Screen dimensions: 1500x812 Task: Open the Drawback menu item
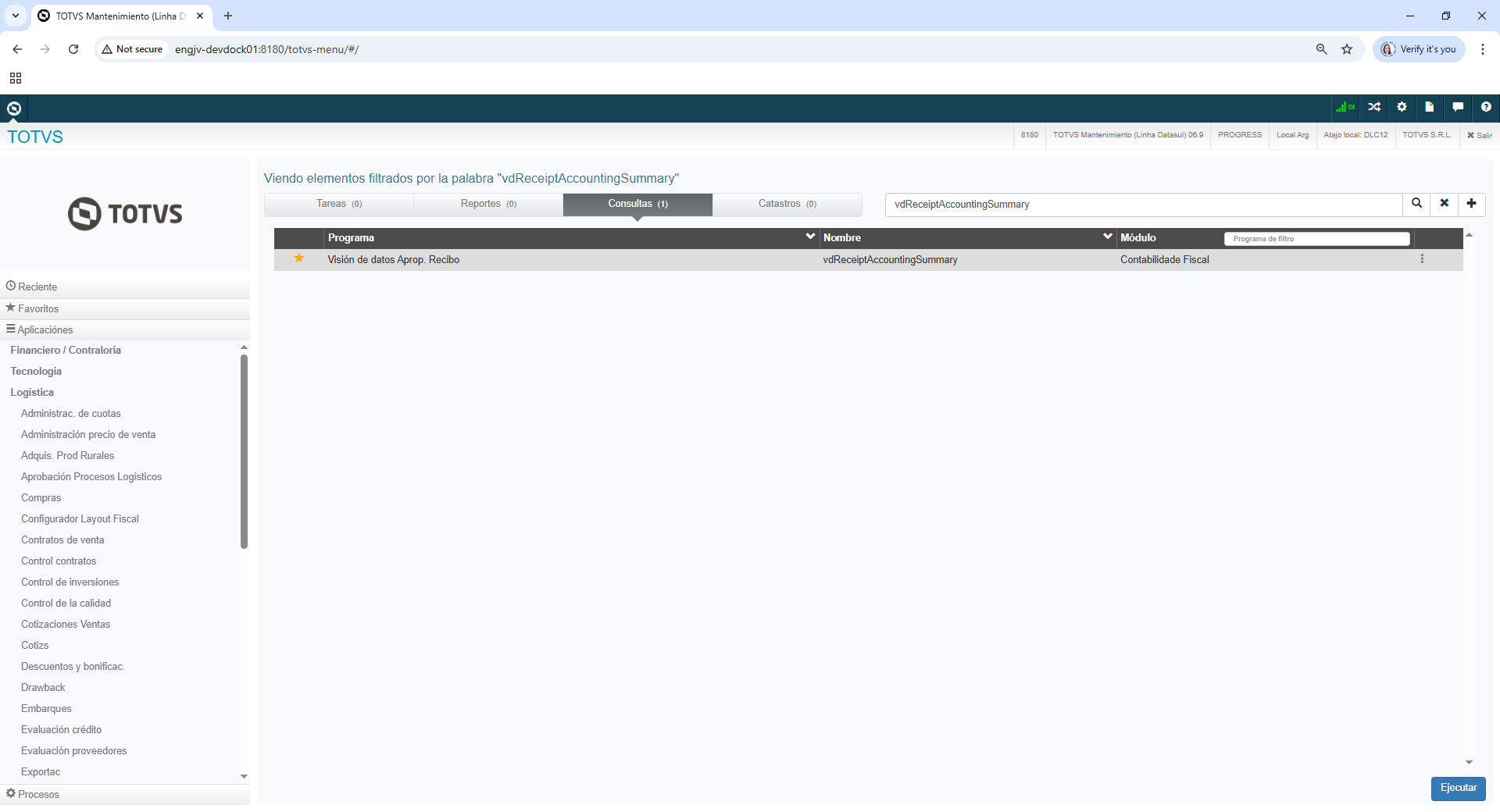43,688
